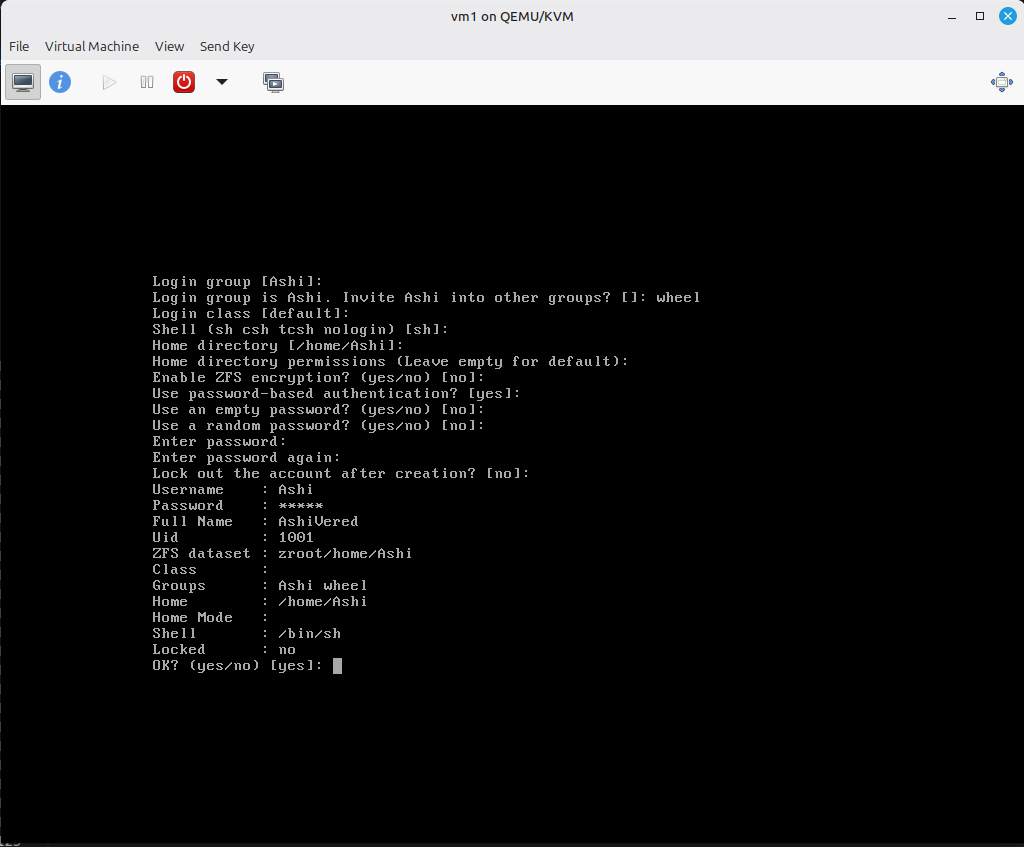The image size is (1024, 847).
Task: Click the cursor at the OK? (yes/no) prompt
Action: [x=337, y=666]
